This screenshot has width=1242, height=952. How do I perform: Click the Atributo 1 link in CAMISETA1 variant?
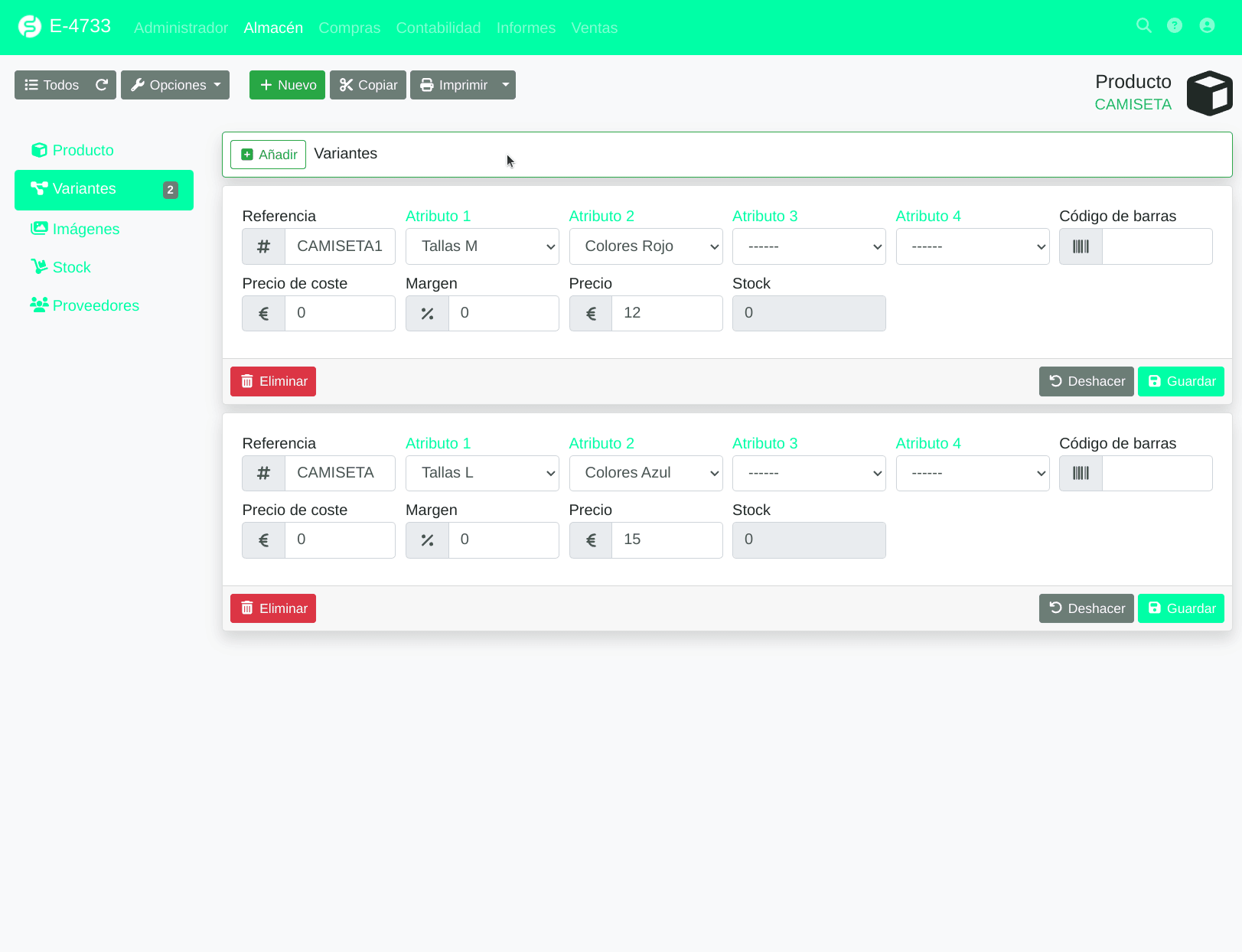click(438, 217)
